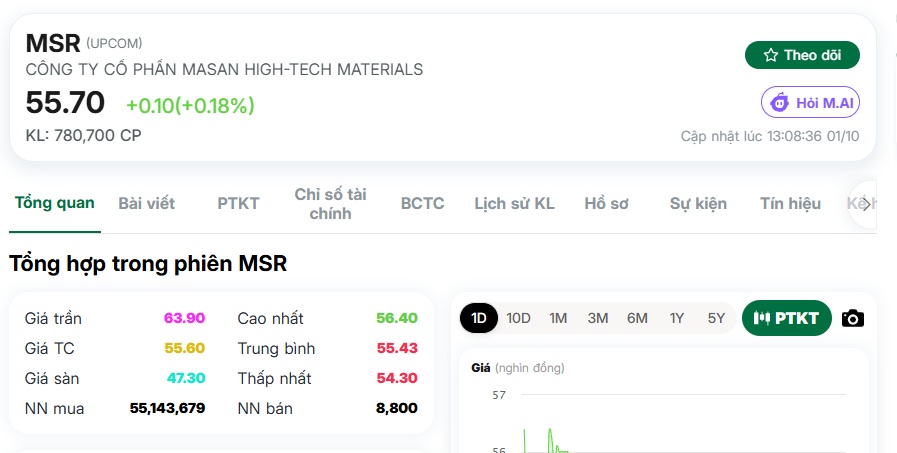Viewport: 897px width, 453px height.
Task: Open the Hồ sơ tab
Action: (x=606, y=204)
